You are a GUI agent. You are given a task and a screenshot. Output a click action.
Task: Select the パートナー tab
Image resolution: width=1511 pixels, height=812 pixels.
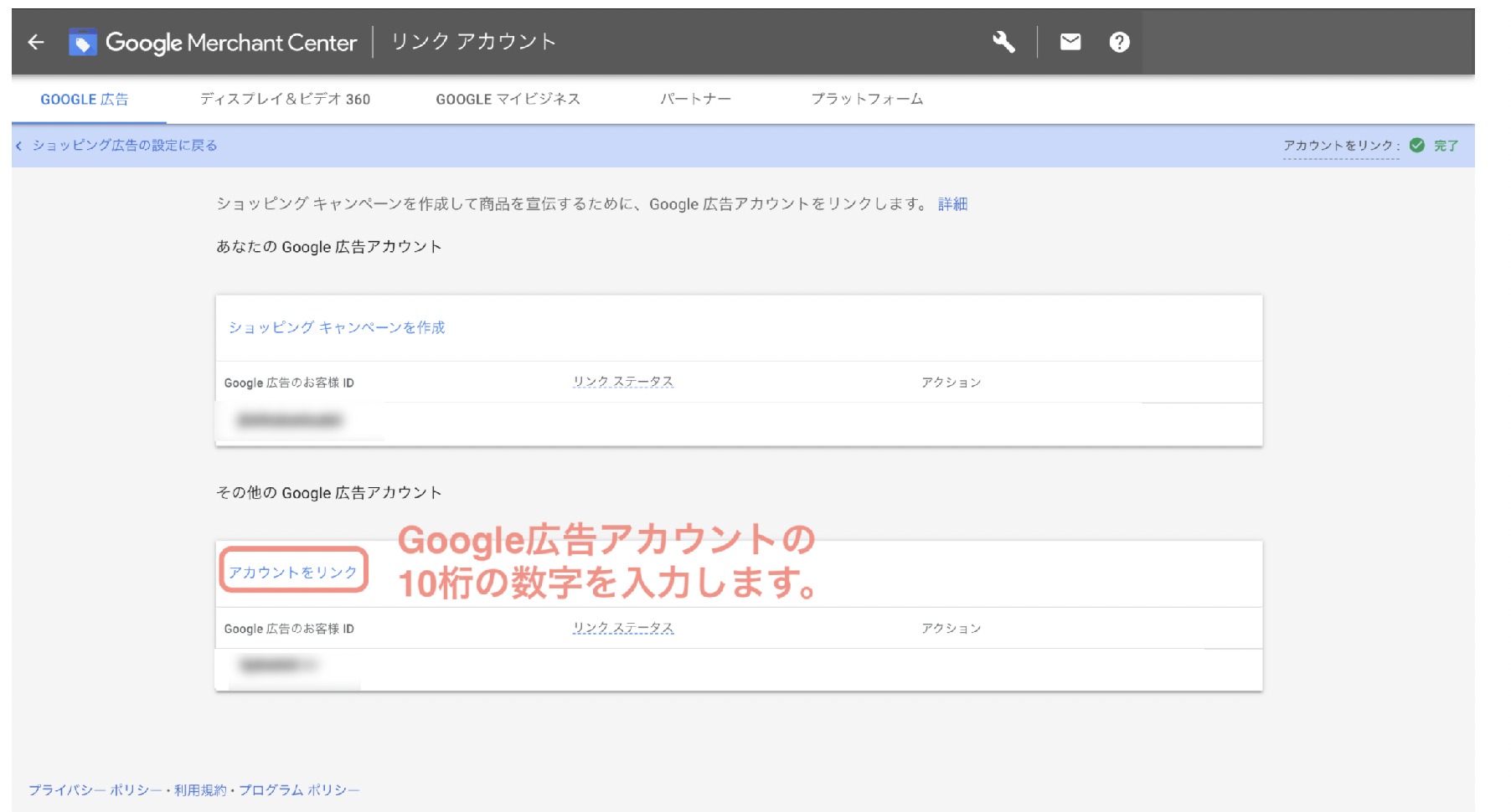click(696, 99)
